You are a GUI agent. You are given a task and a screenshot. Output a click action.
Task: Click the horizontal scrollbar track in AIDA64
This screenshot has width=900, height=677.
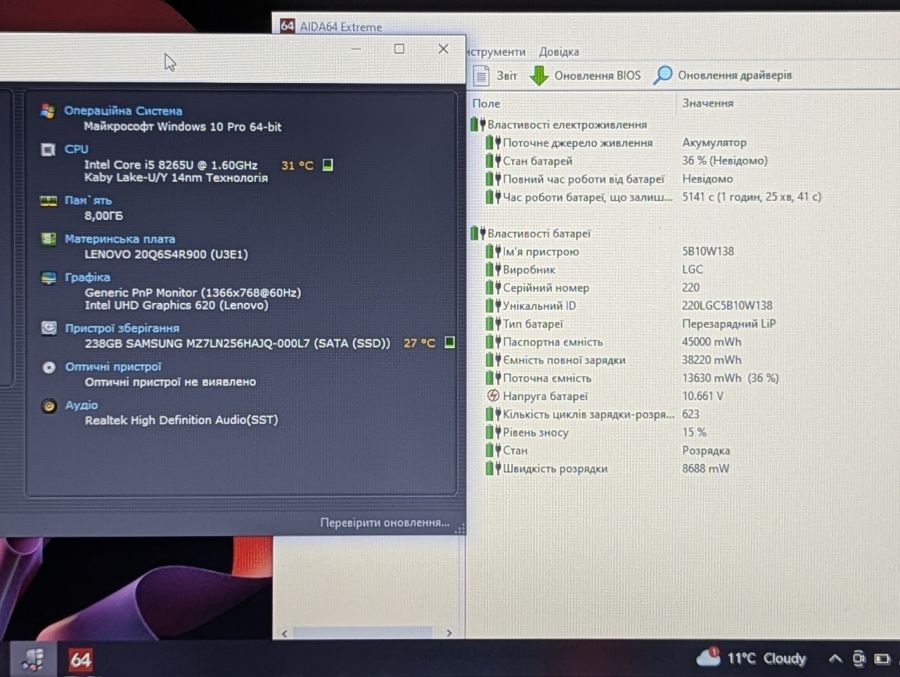362,633
